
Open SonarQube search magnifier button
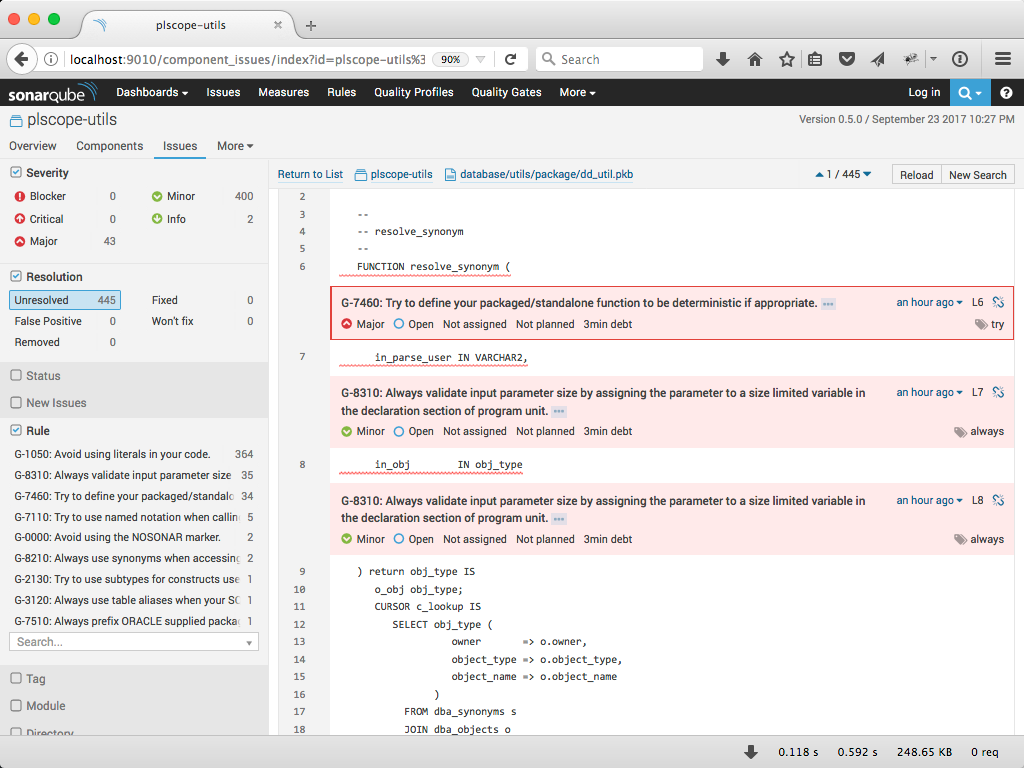click(x=970, y=93)
